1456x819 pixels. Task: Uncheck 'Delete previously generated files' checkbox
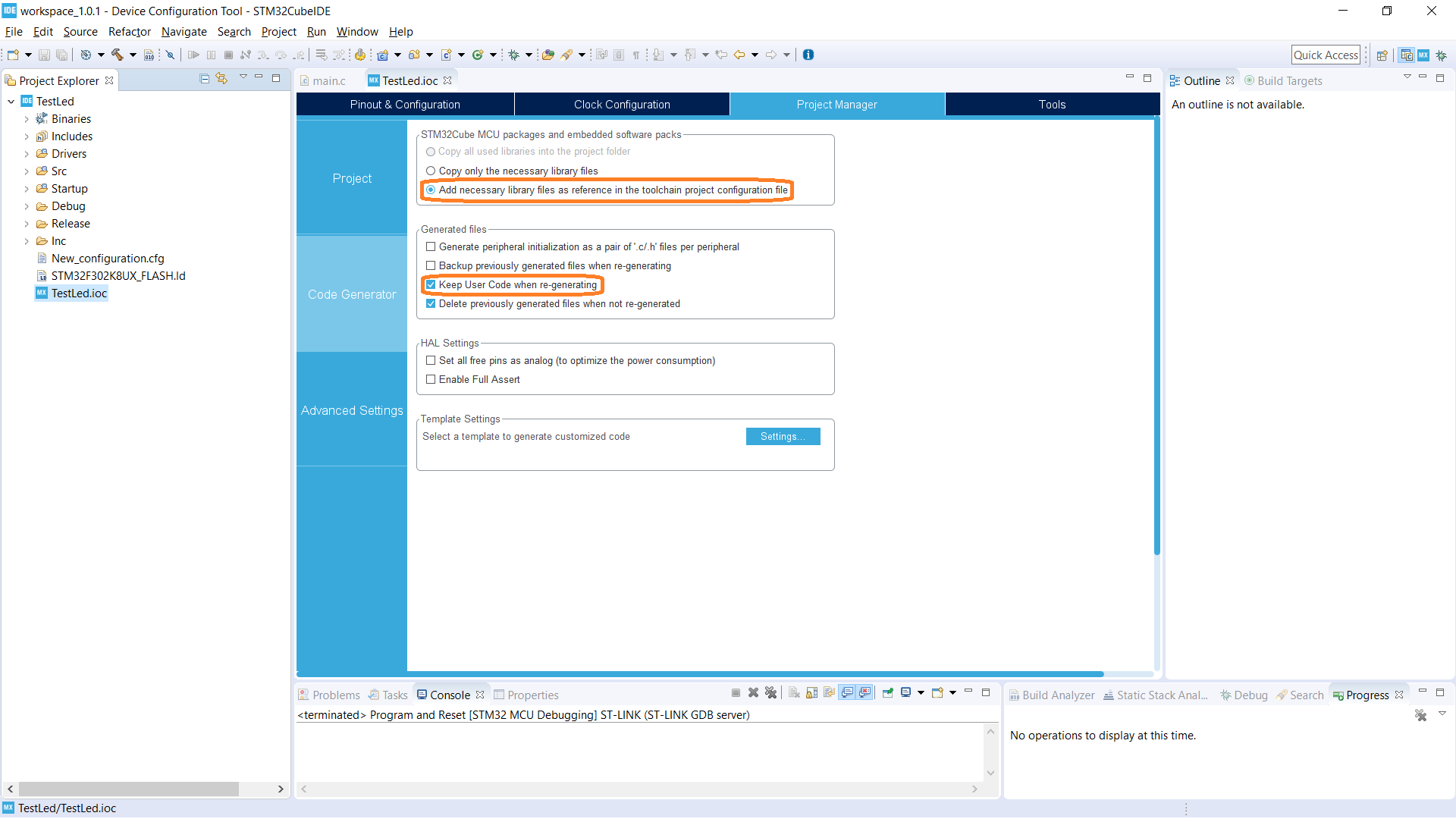point(431,303)
